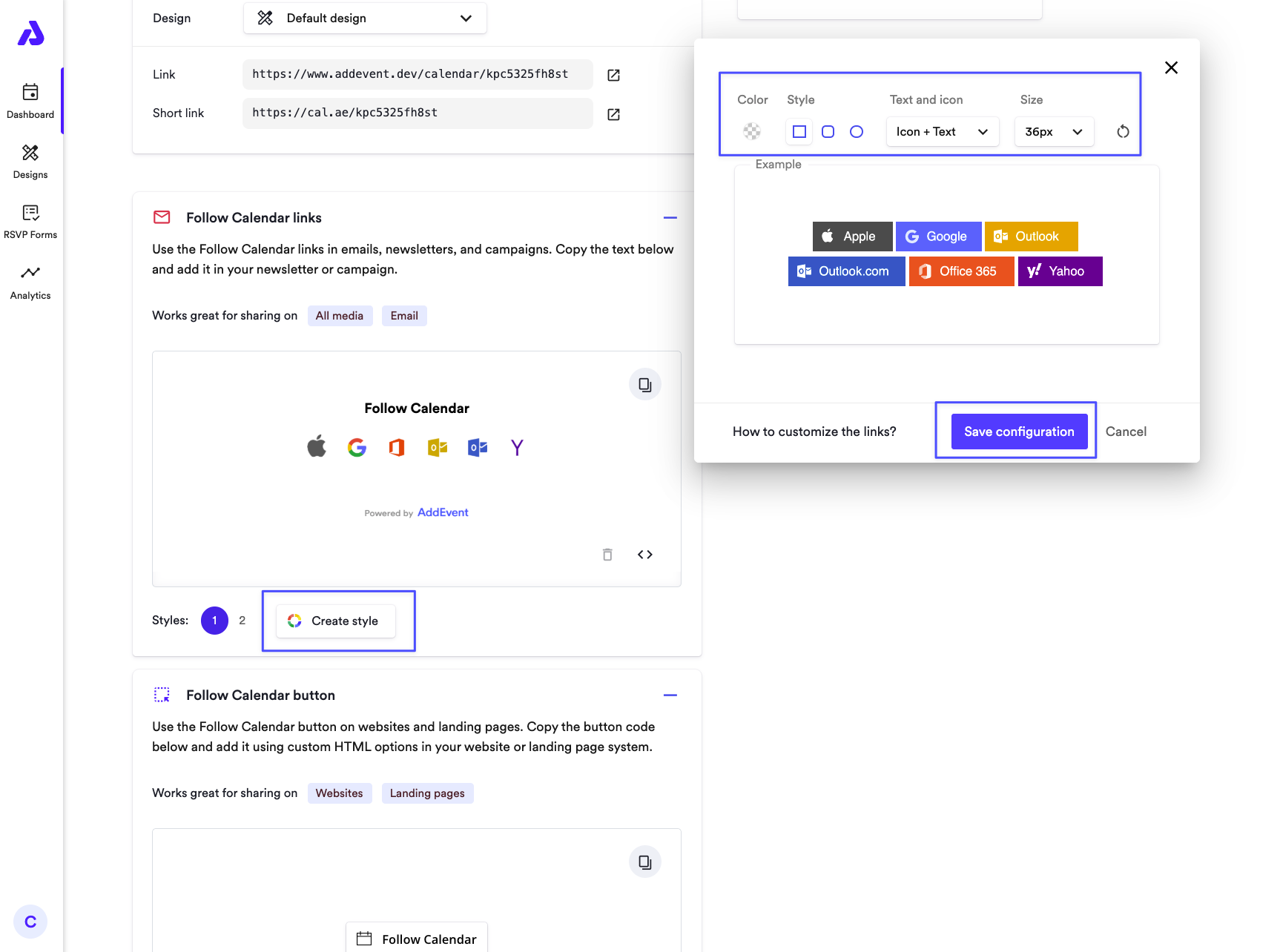The image size is (1280, 952).
Task: Click the Office 365 icon in the preview
Action: [397, 447]
